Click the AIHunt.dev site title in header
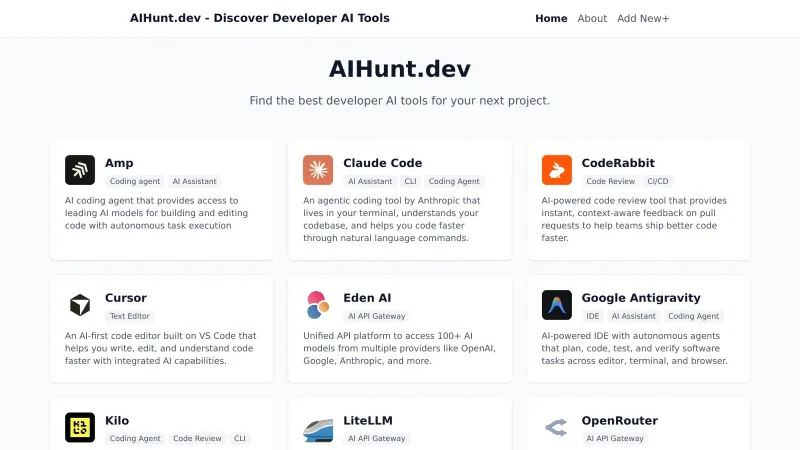The image size is (800, 450). [x=259, y=18]
